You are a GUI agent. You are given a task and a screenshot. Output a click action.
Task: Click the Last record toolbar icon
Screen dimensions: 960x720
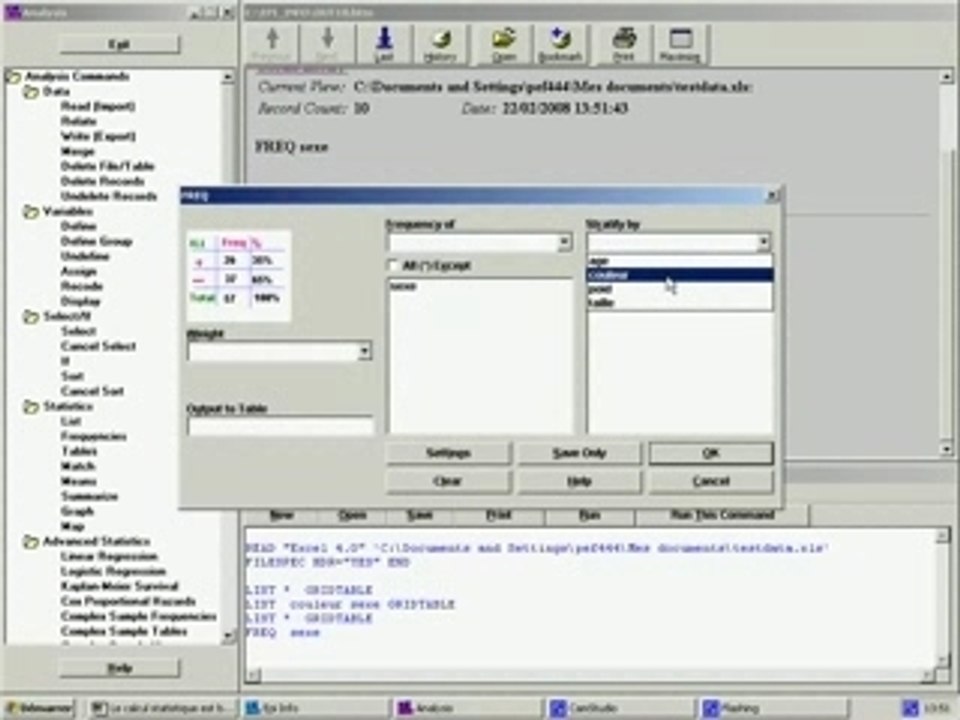384,44
